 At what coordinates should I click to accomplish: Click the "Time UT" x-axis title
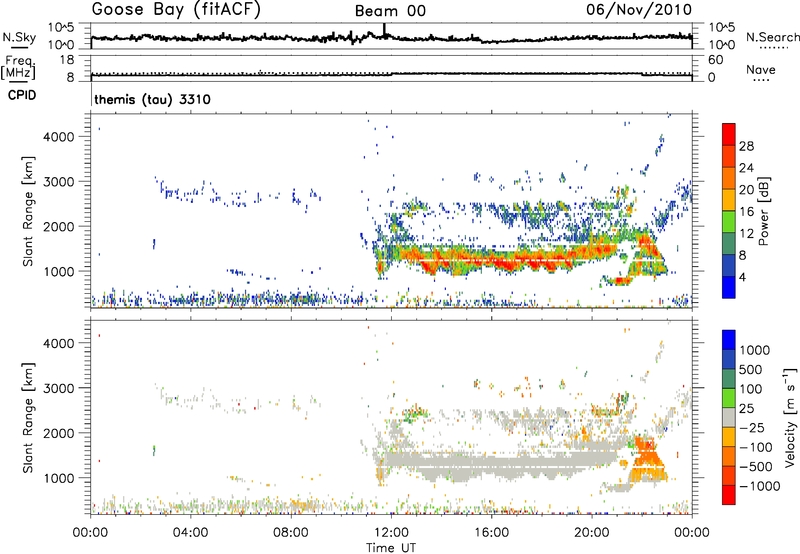(x=391, y=548)
